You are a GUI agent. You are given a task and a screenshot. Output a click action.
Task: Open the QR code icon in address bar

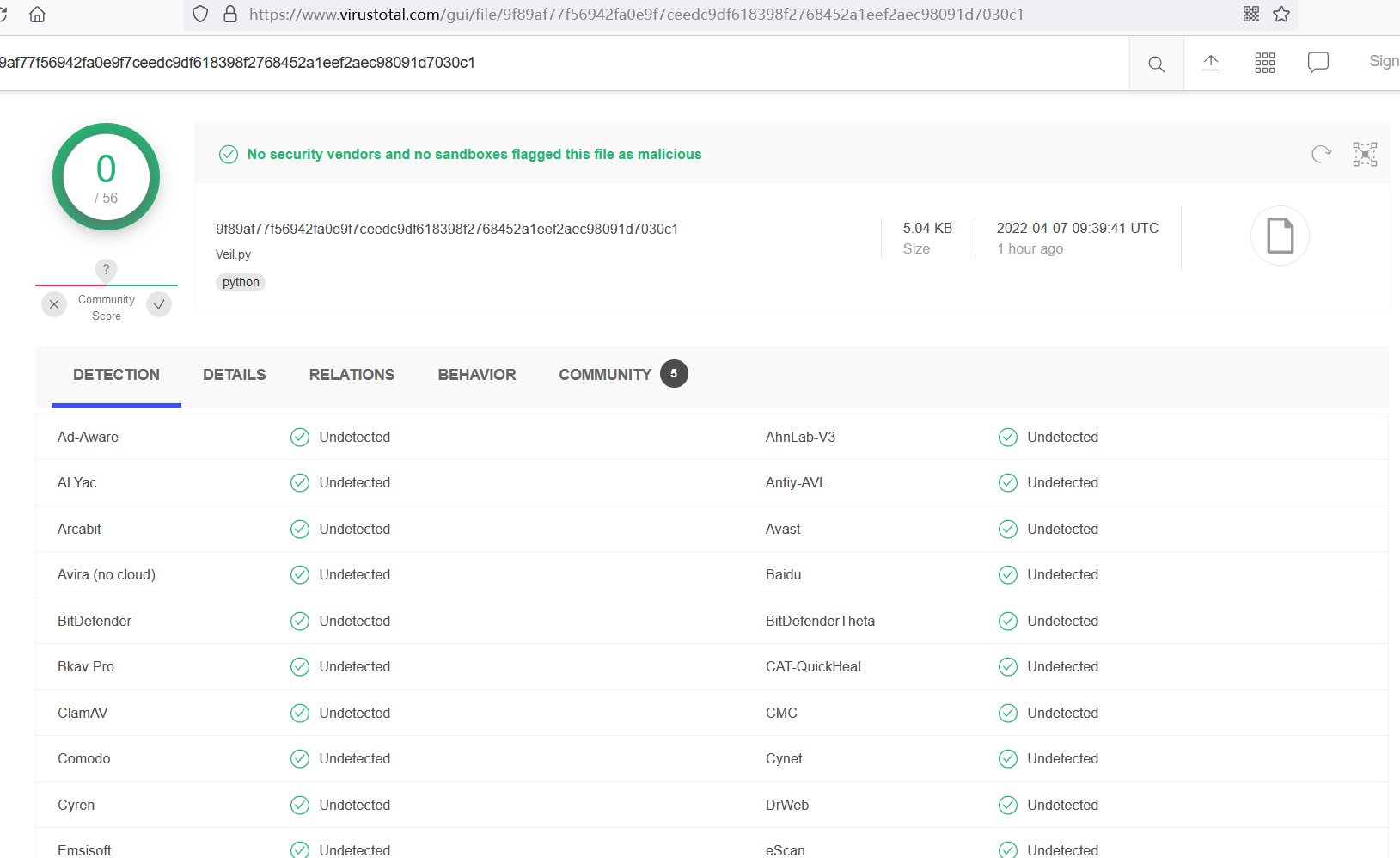tap(1251, 14)
